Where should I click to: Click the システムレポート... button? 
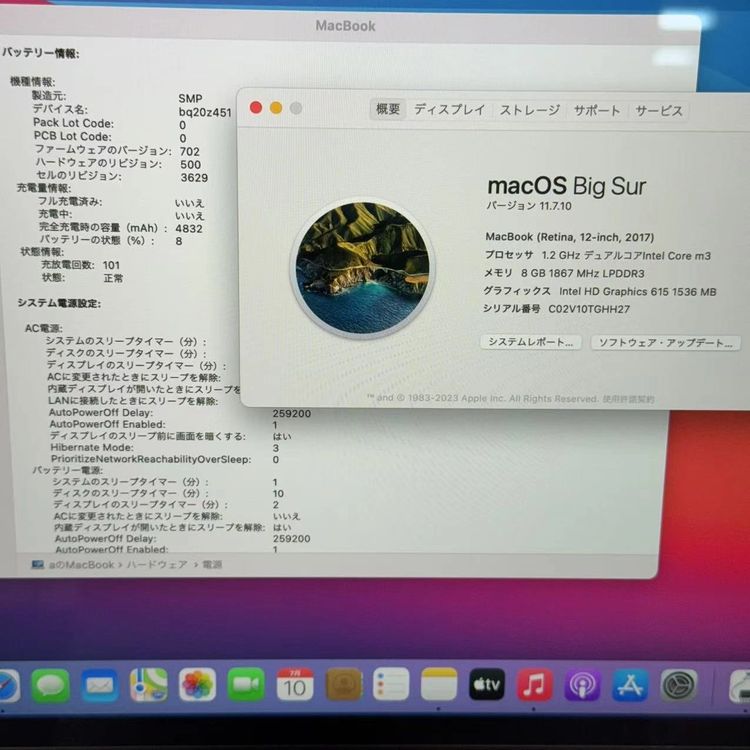(x=530, y=342)
